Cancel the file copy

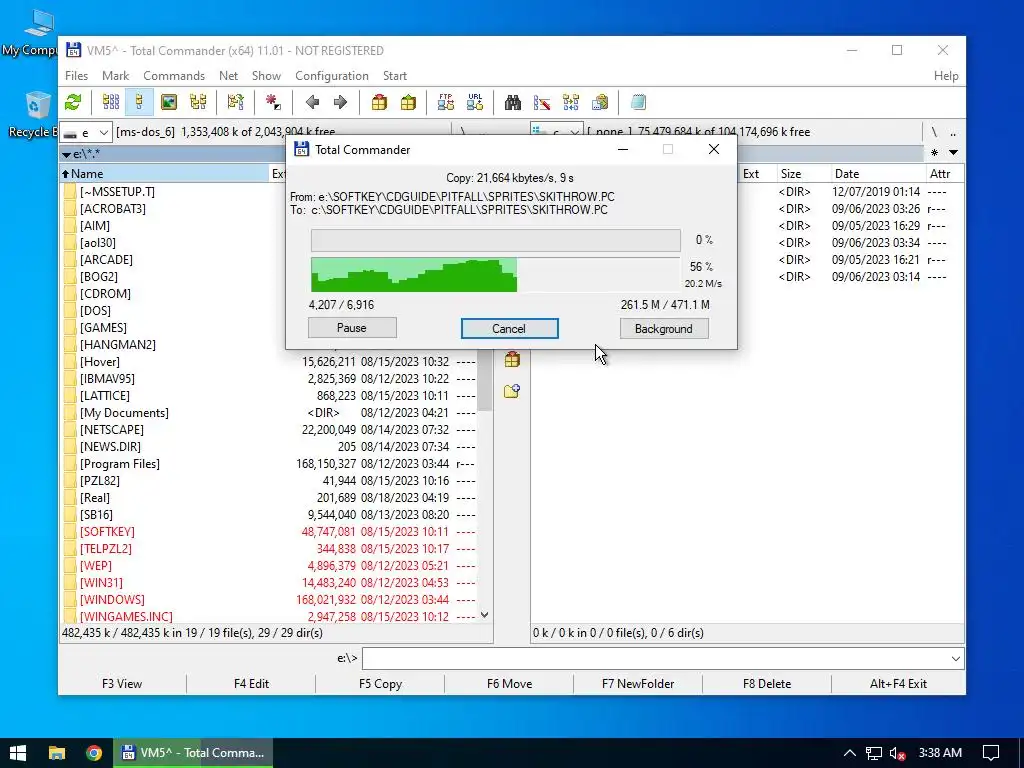click(509, 328)
